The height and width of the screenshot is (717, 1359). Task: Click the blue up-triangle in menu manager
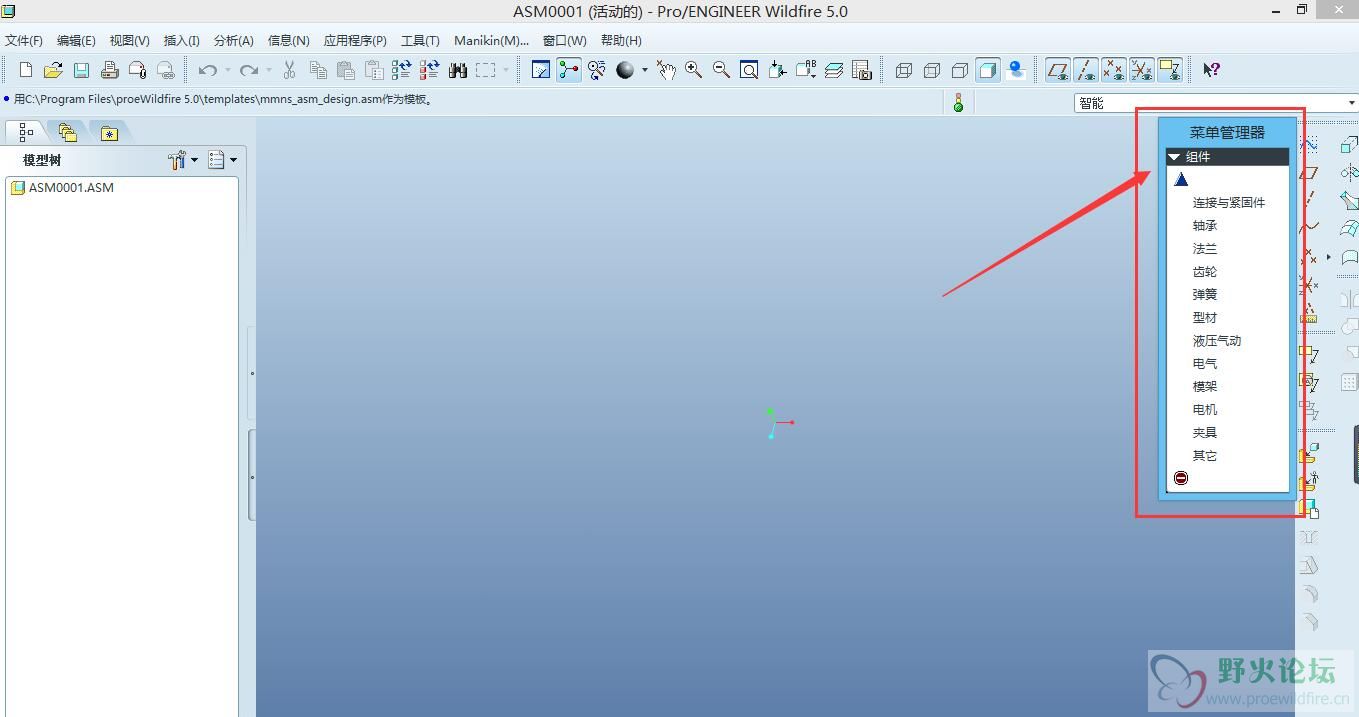point(1181,180)
